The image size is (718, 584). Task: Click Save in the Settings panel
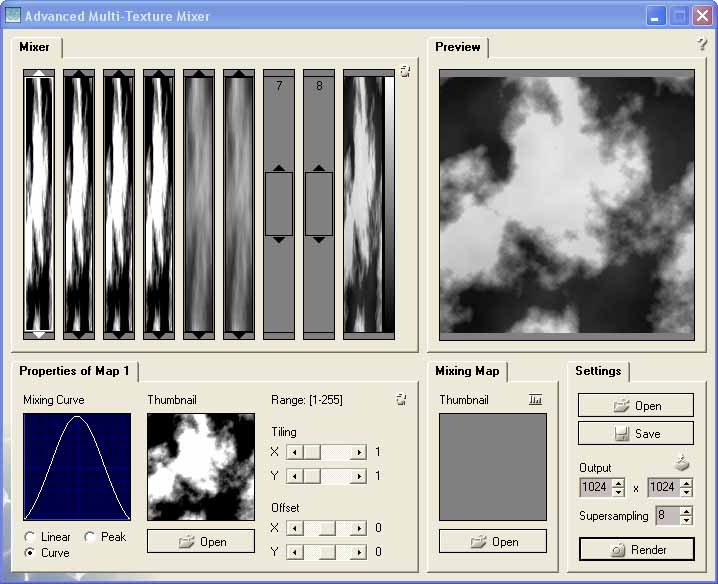click(x=635, y=434)
